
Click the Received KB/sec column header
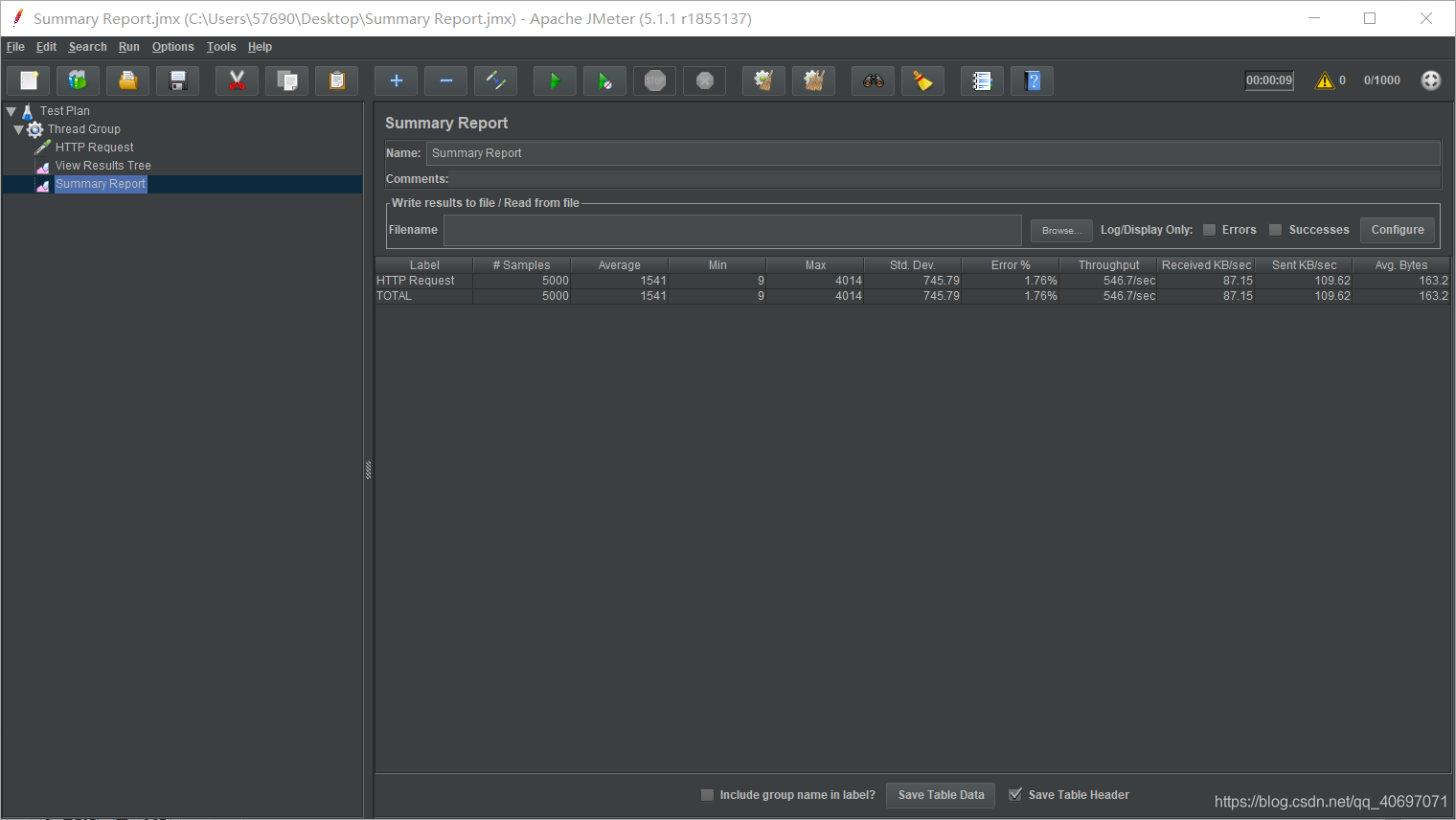point(1206,265)
